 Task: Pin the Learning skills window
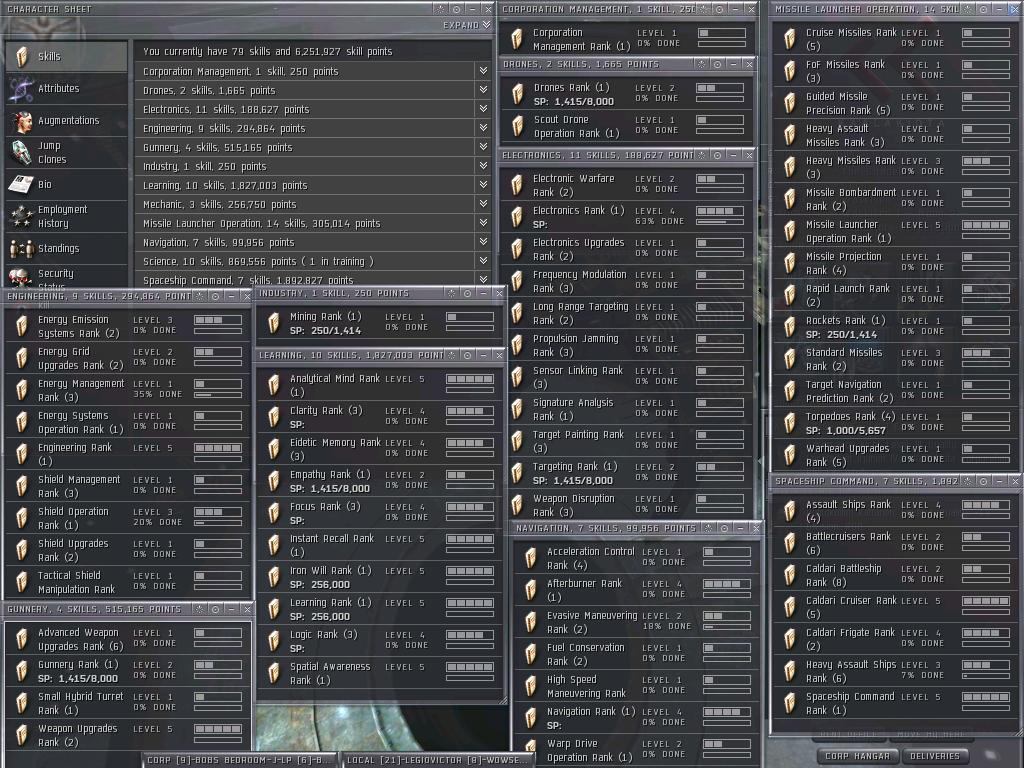click(468, 355)
